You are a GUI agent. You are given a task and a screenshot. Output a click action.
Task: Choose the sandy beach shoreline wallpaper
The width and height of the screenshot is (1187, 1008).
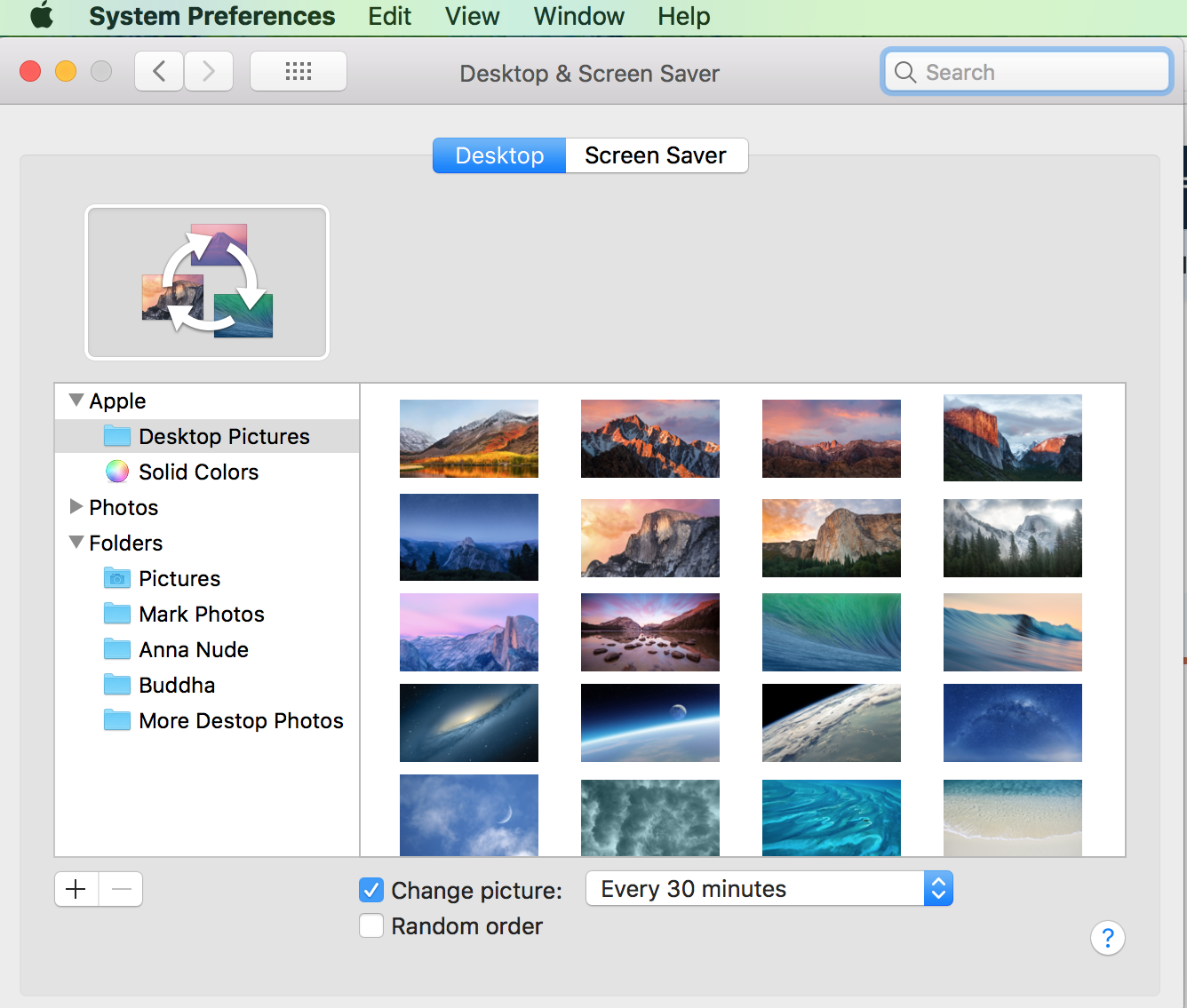point(1013,818)
